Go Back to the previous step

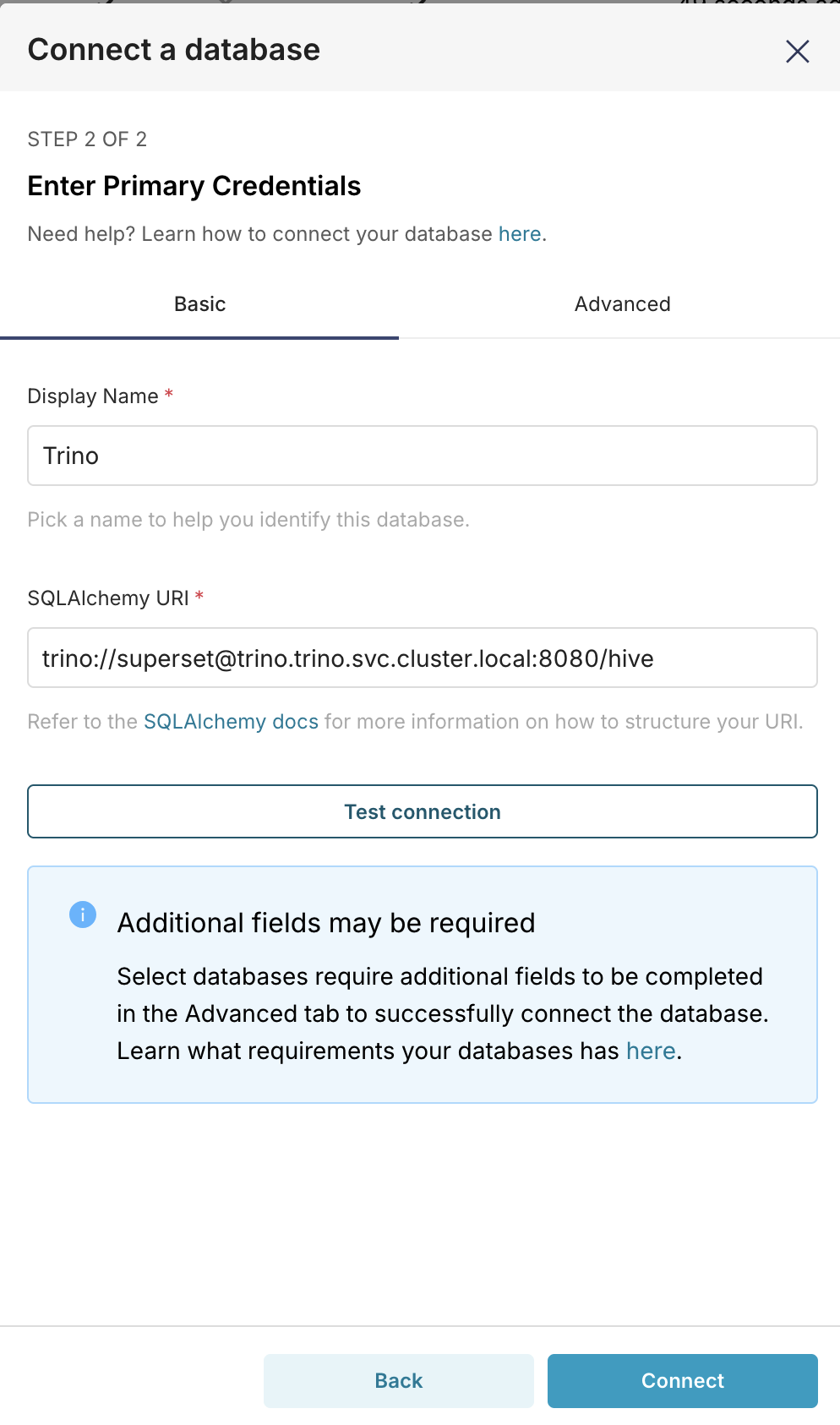pos(399,1381)
